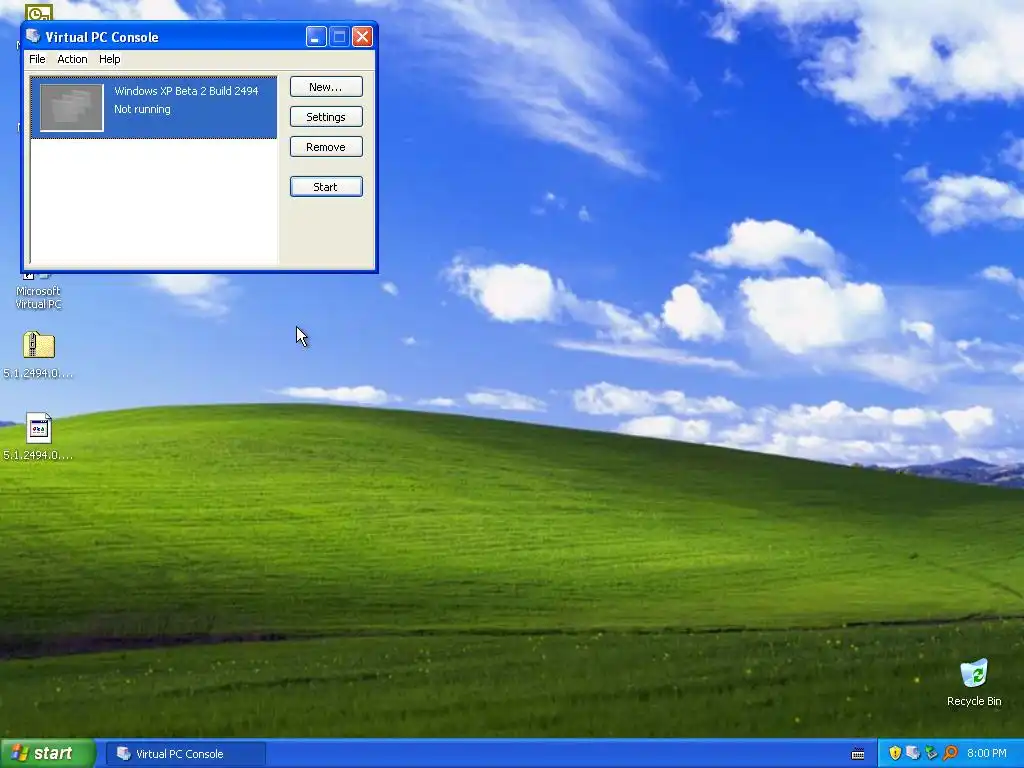This screenshot has height=768, width=1024.
Task: Close the Virtual PC Console window
Action: (x=362, y=37)
